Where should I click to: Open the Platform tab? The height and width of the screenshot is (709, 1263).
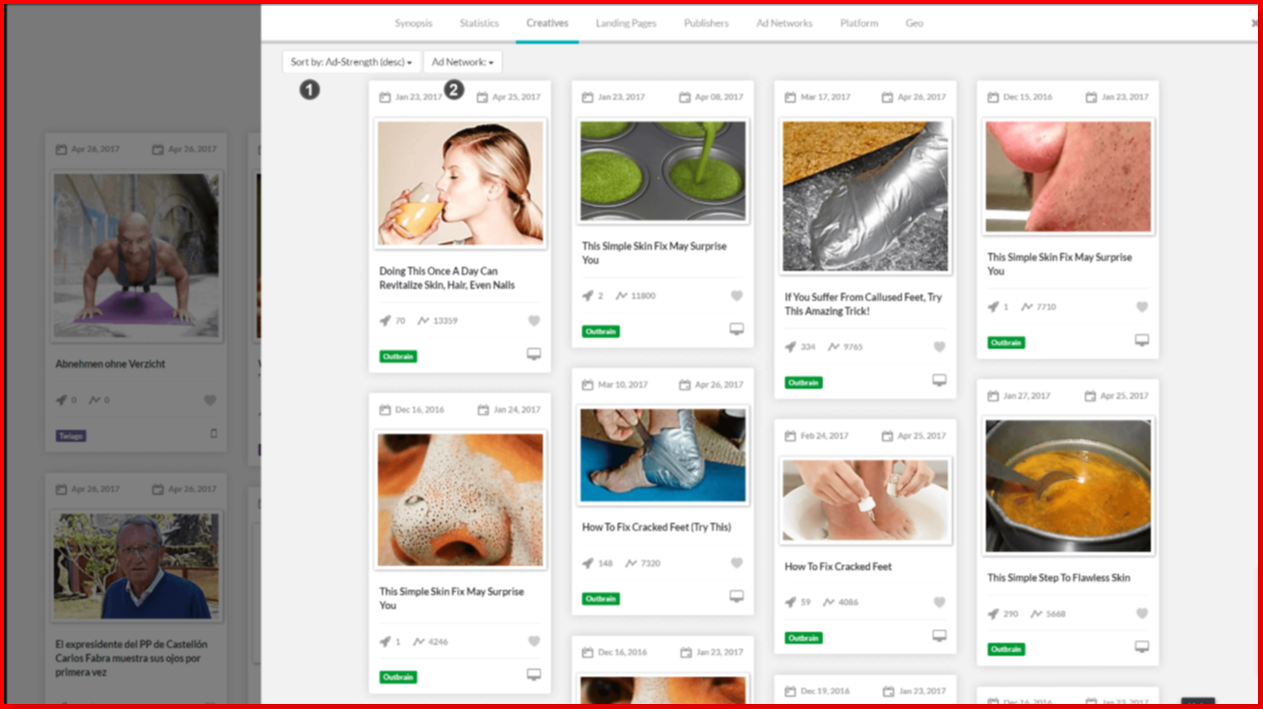(859, 23)
